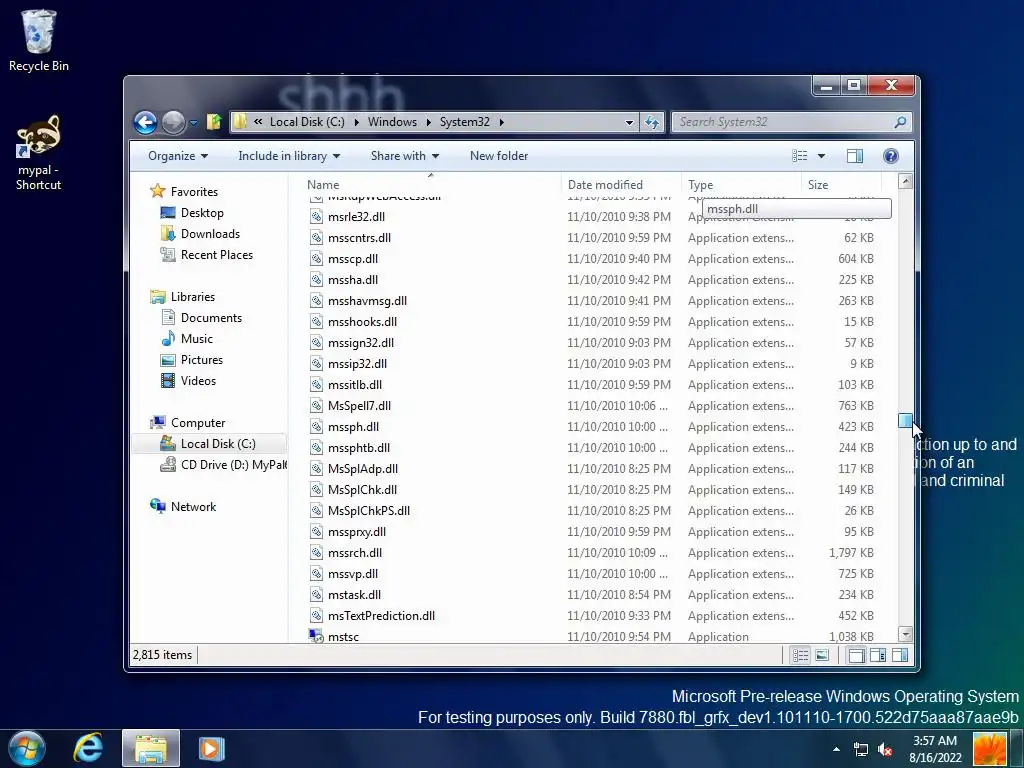Select the mssph.dll file
This screenshot has height=768, width=1024.
pos(353,426)
